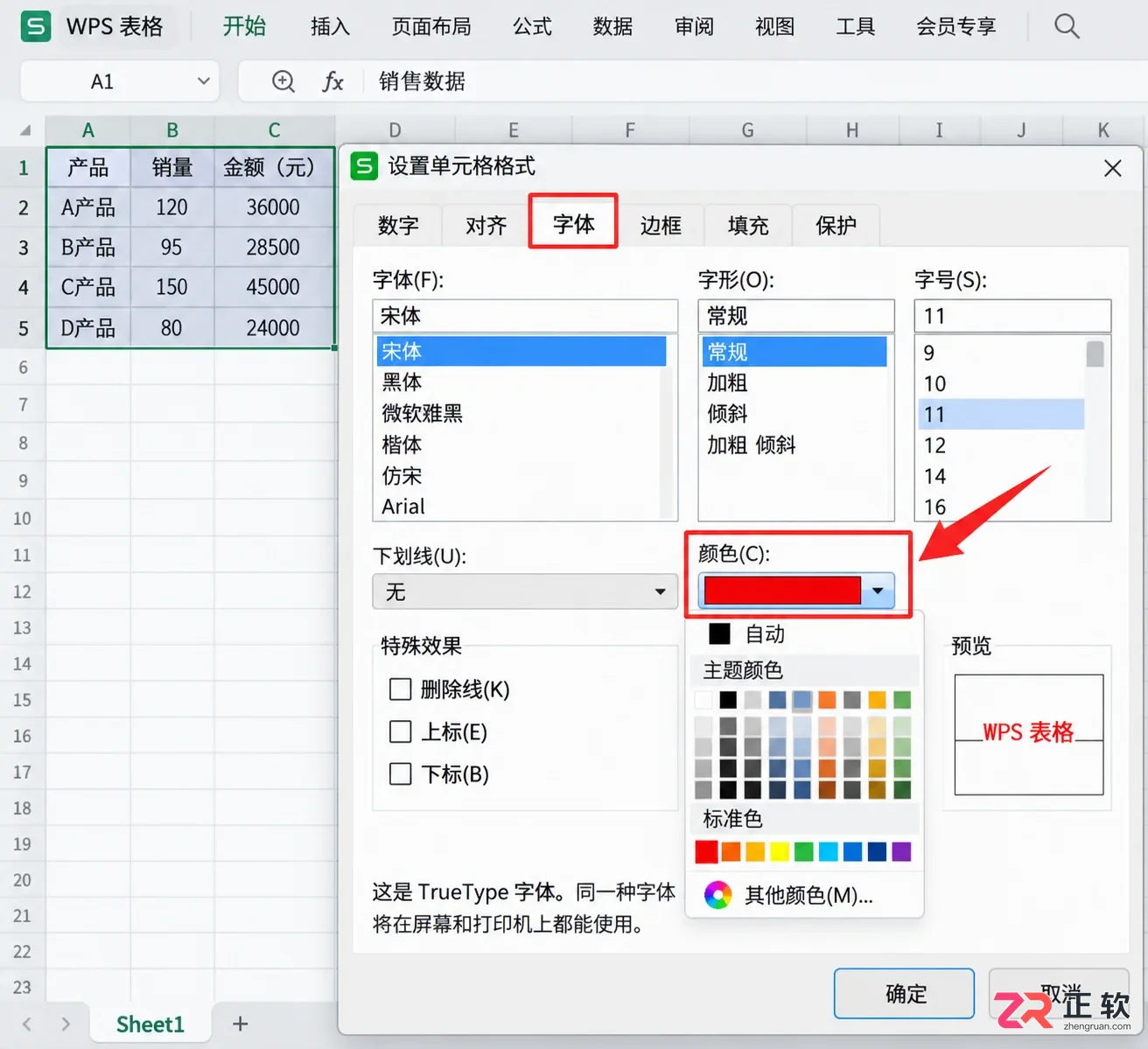Image resolution: width=1148 pixels, height=1049 pixels.
Task: Go to next sheet with right arrow
Action: coord(66,1024)
